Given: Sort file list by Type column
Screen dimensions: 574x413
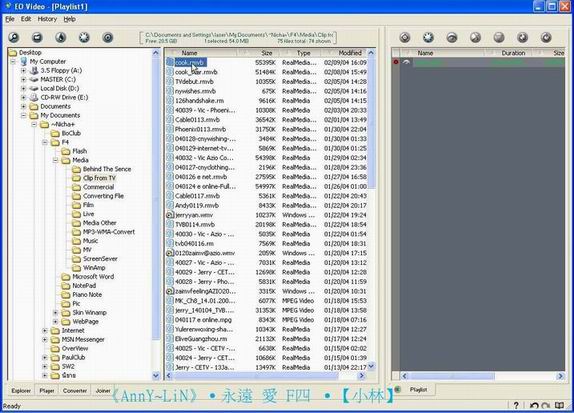Looking at the screenshot, I should point(303,53).
